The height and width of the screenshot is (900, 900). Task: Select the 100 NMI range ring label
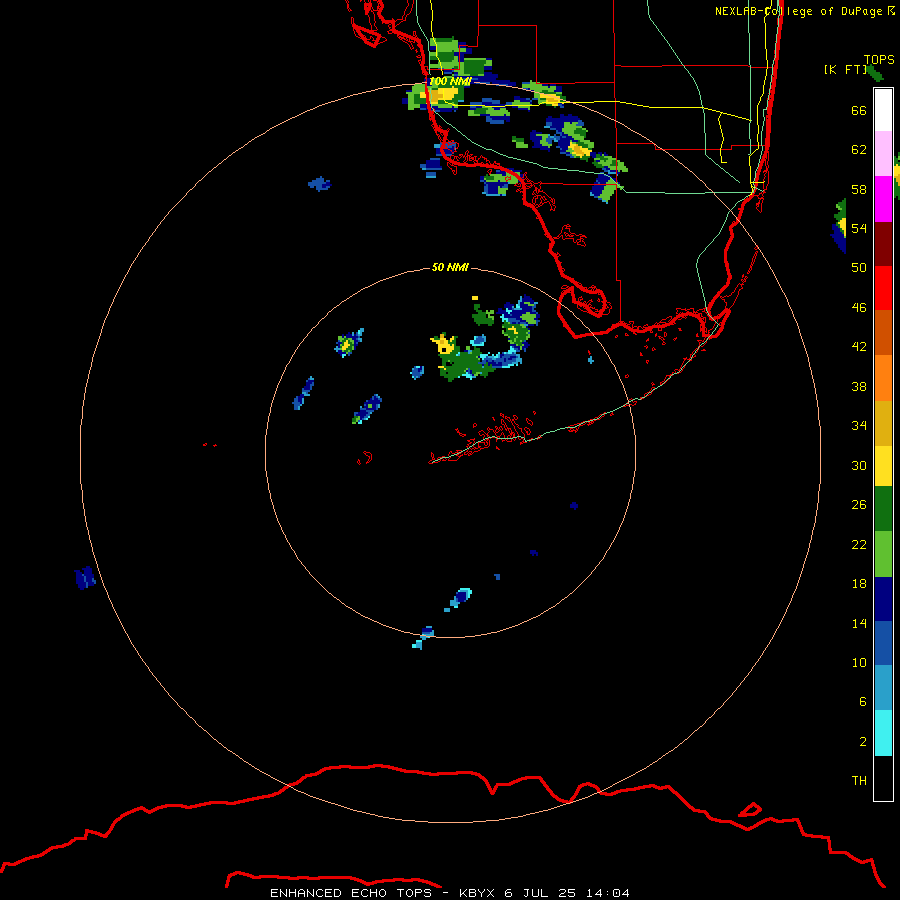[449, 81]
